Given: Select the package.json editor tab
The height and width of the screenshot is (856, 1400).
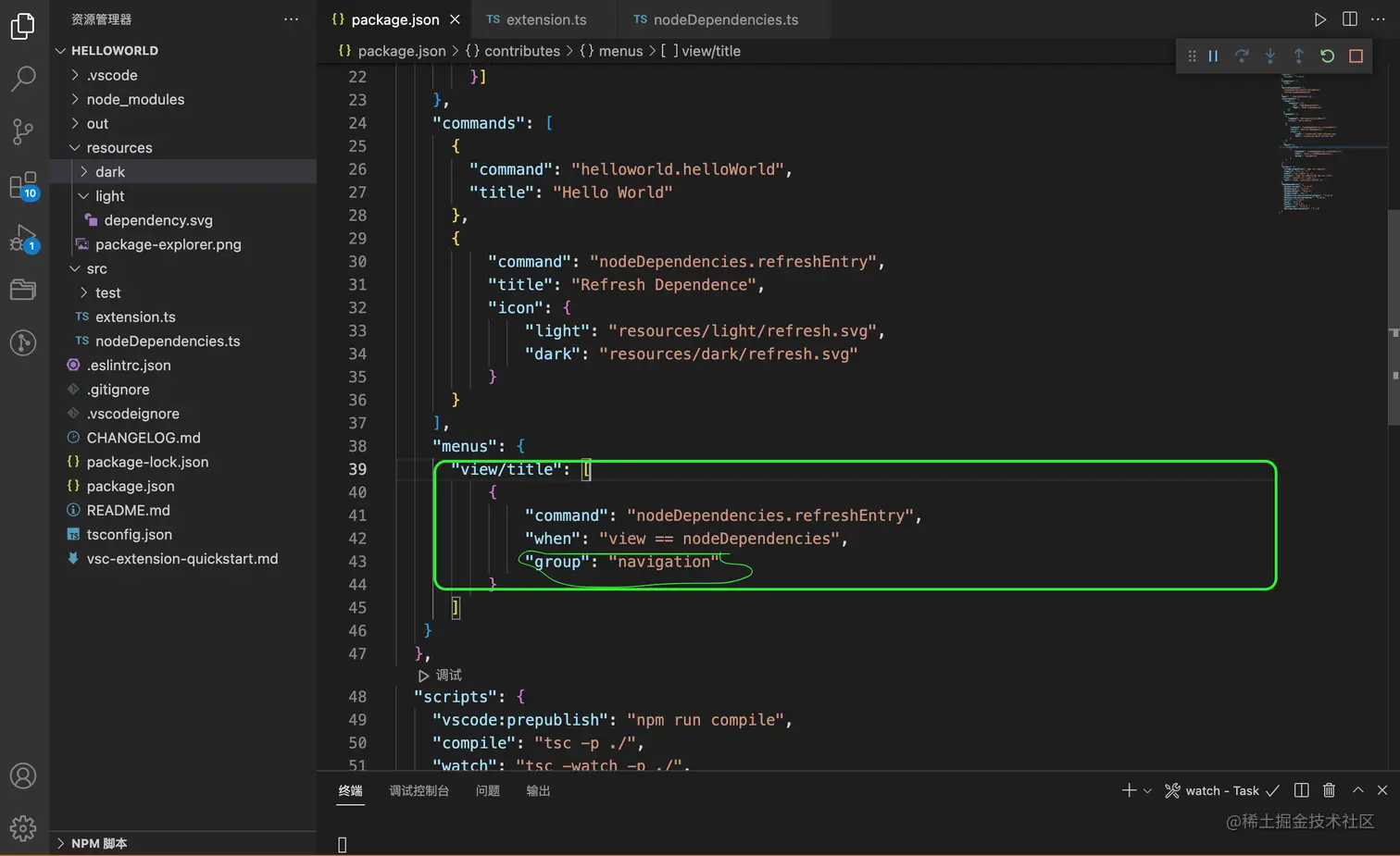Looking at the screenshot, I should tap(395, 19).
